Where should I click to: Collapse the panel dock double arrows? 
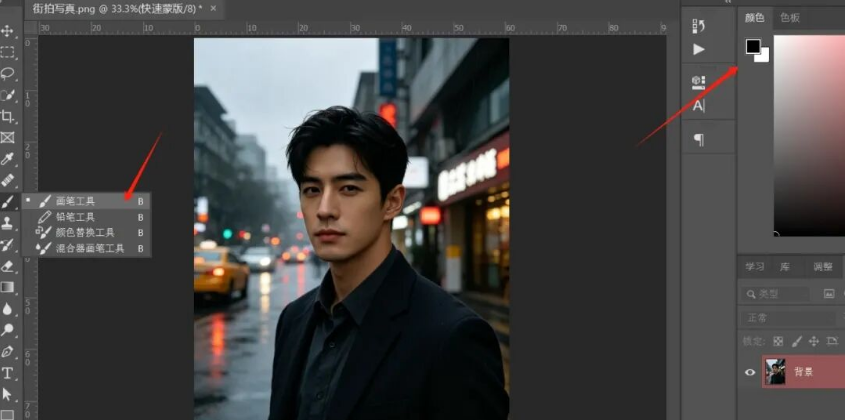[729, 2]
